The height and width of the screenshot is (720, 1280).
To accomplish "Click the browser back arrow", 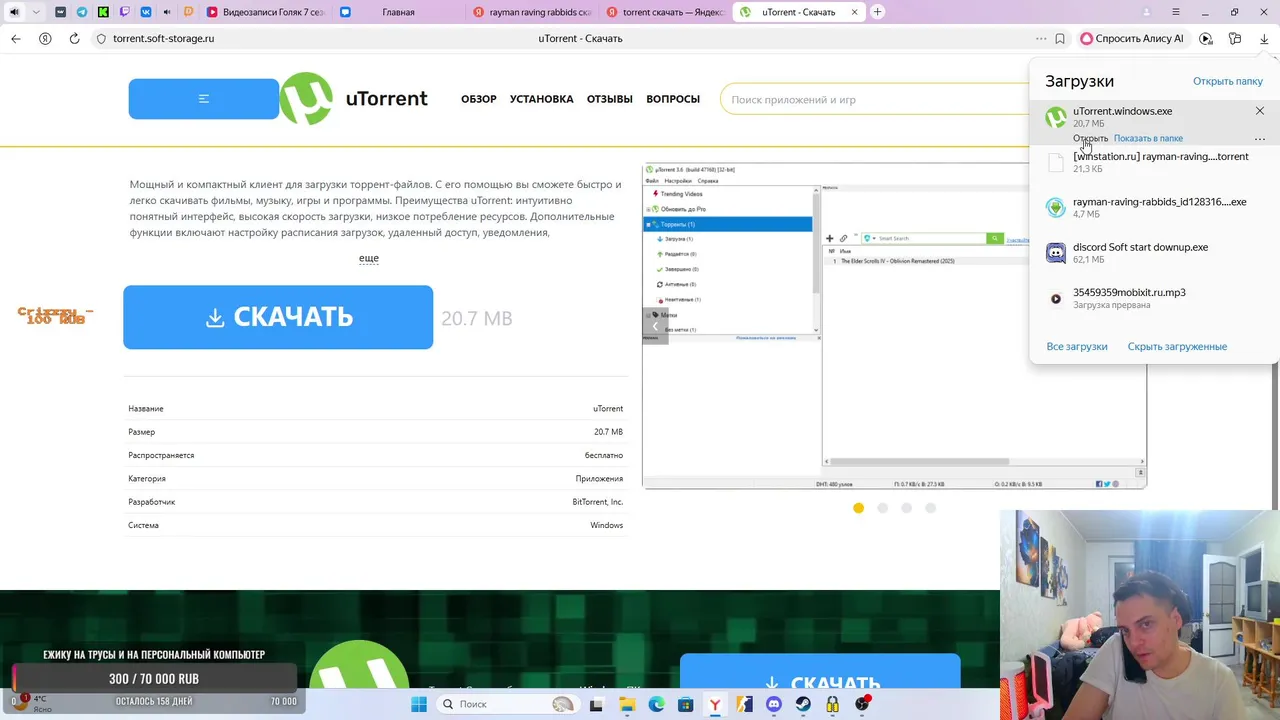I will 16,38.
